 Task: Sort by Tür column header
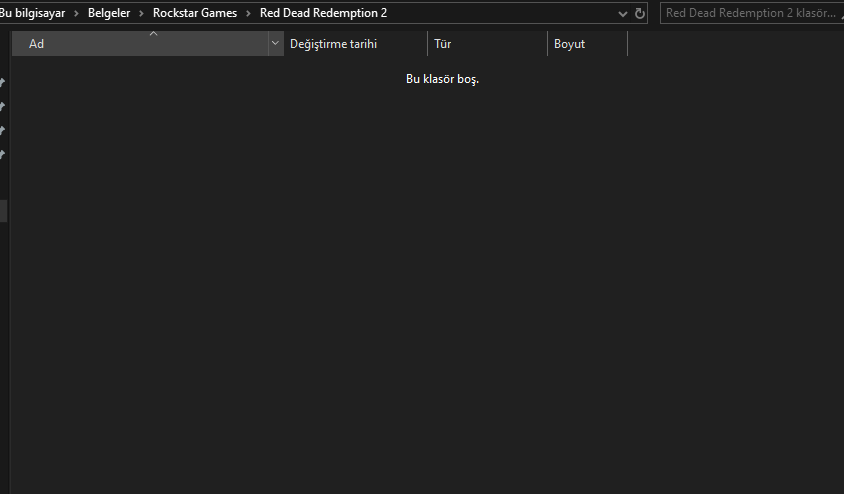(487, 44)
